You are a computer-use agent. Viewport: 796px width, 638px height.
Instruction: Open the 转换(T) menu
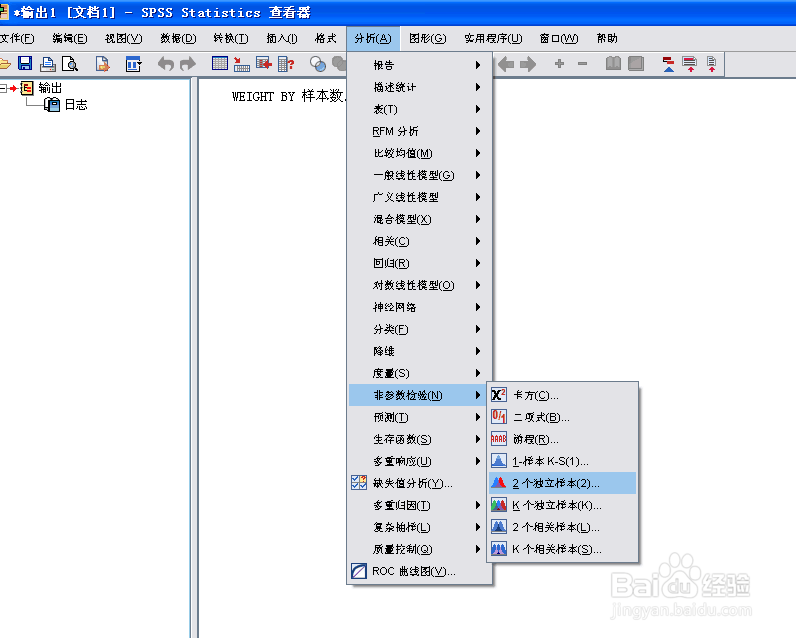231,39
